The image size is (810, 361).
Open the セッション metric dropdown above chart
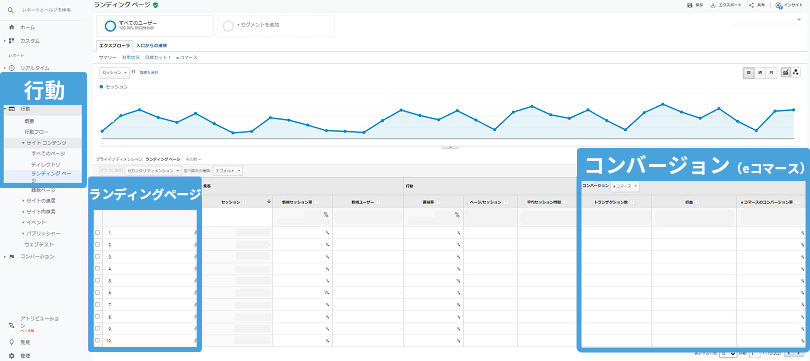114,73
